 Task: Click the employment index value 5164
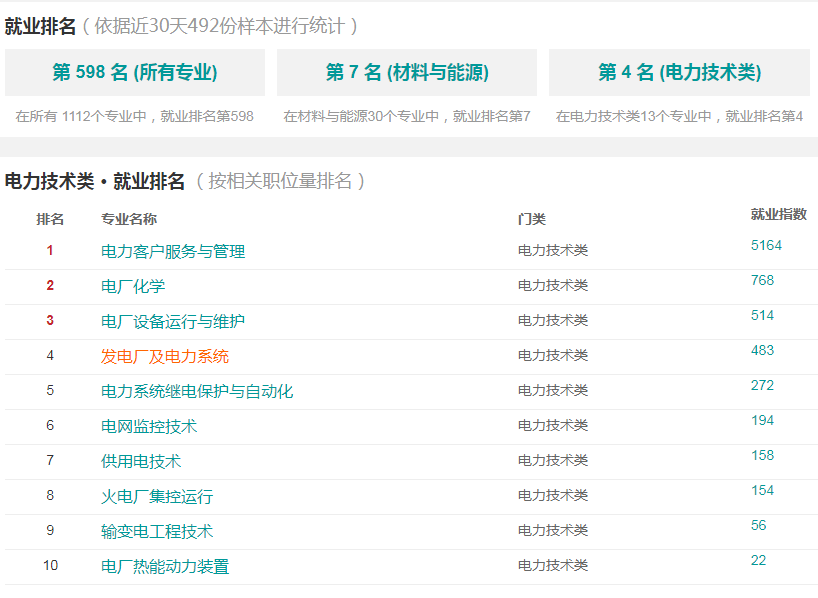[766, 245]
